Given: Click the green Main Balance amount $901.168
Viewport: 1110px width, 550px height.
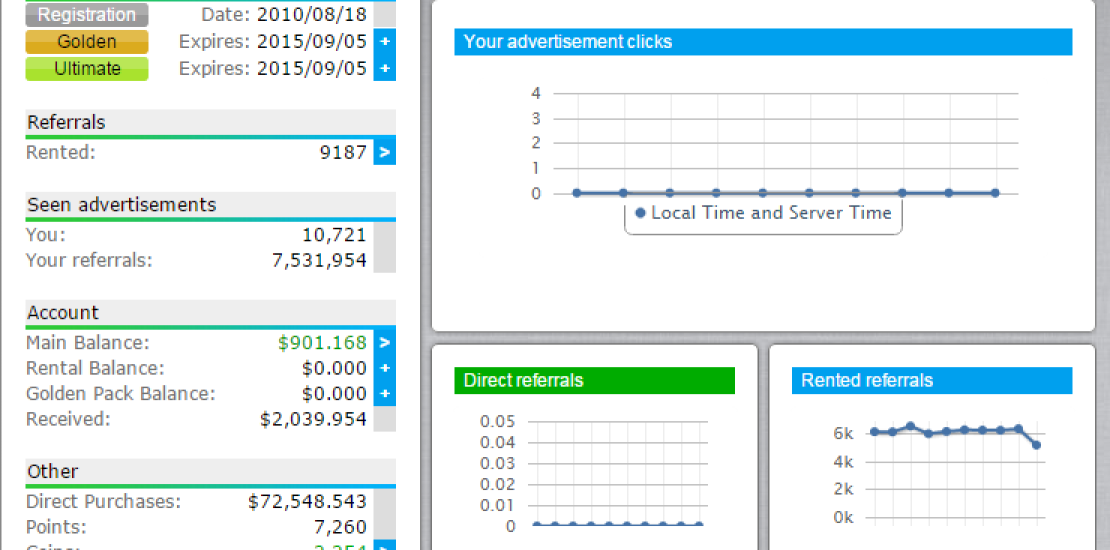Looking at the screenshot, I should click(322, 343).
